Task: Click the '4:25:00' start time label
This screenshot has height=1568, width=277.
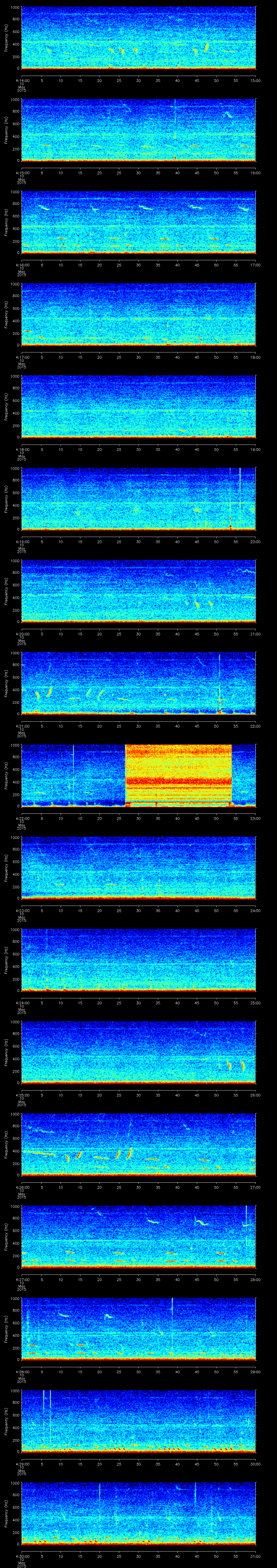Action: (x=22, y=1096)
